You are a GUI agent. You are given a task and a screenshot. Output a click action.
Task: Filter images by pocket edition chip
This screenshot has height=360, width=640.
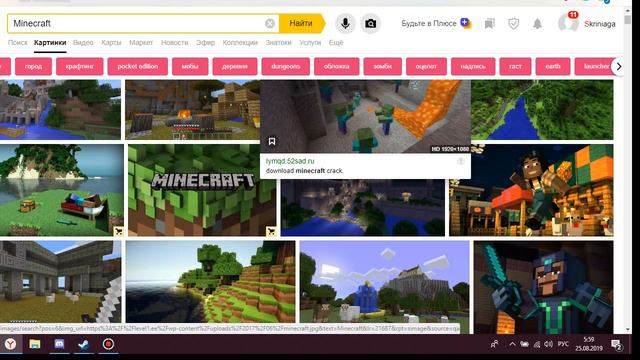click(x=138, y=67)
